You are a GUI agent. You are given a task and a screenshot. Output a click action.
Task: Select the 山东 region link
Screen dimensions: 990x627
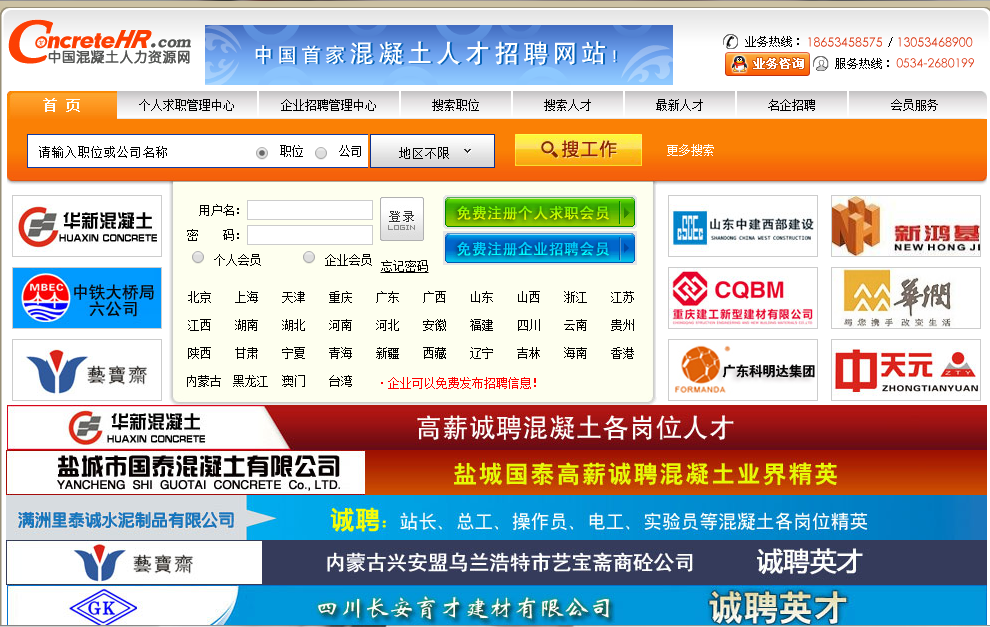[x=481, y=297]
